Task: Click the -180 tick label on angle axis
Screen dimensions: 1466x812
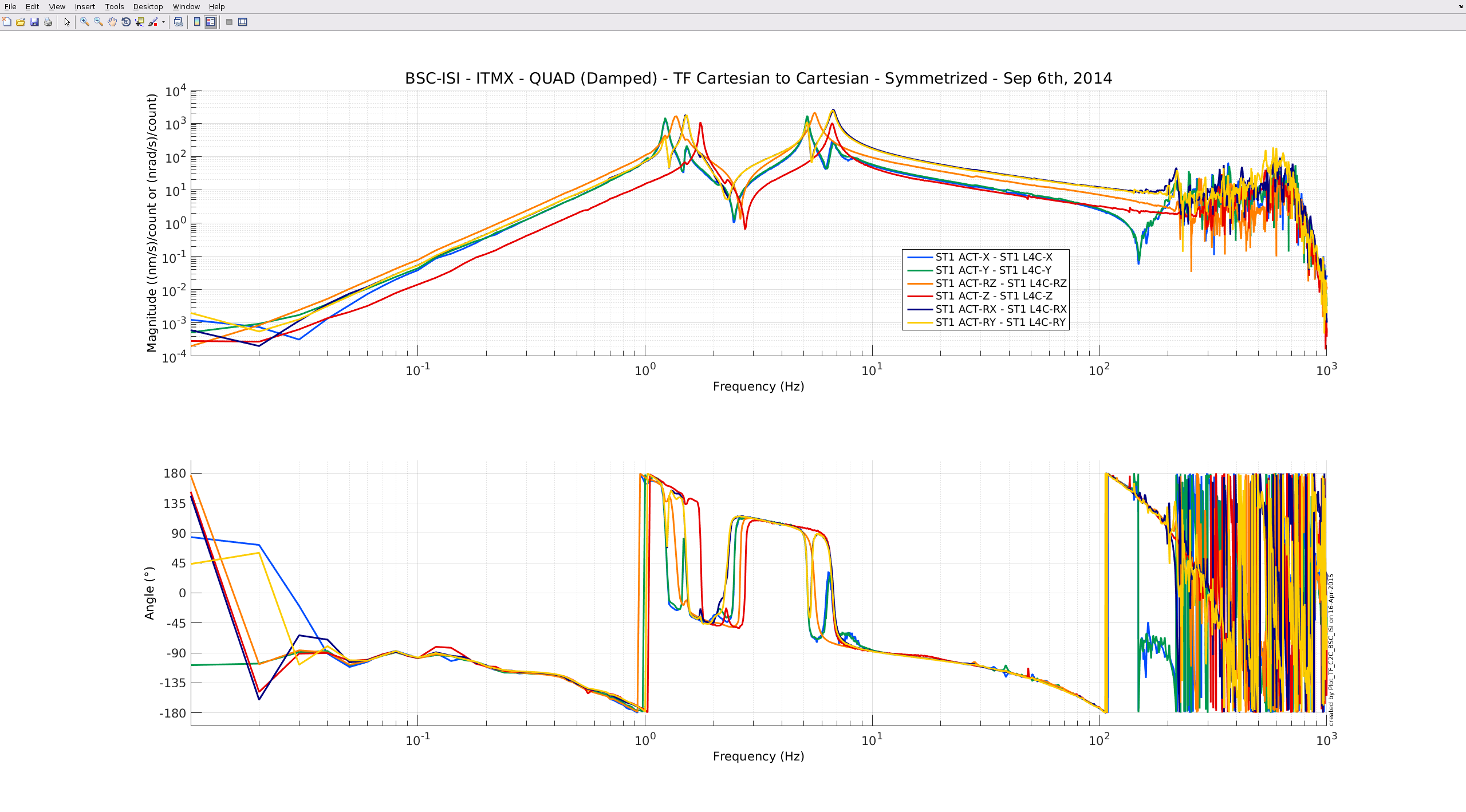Action: [172, 713]
